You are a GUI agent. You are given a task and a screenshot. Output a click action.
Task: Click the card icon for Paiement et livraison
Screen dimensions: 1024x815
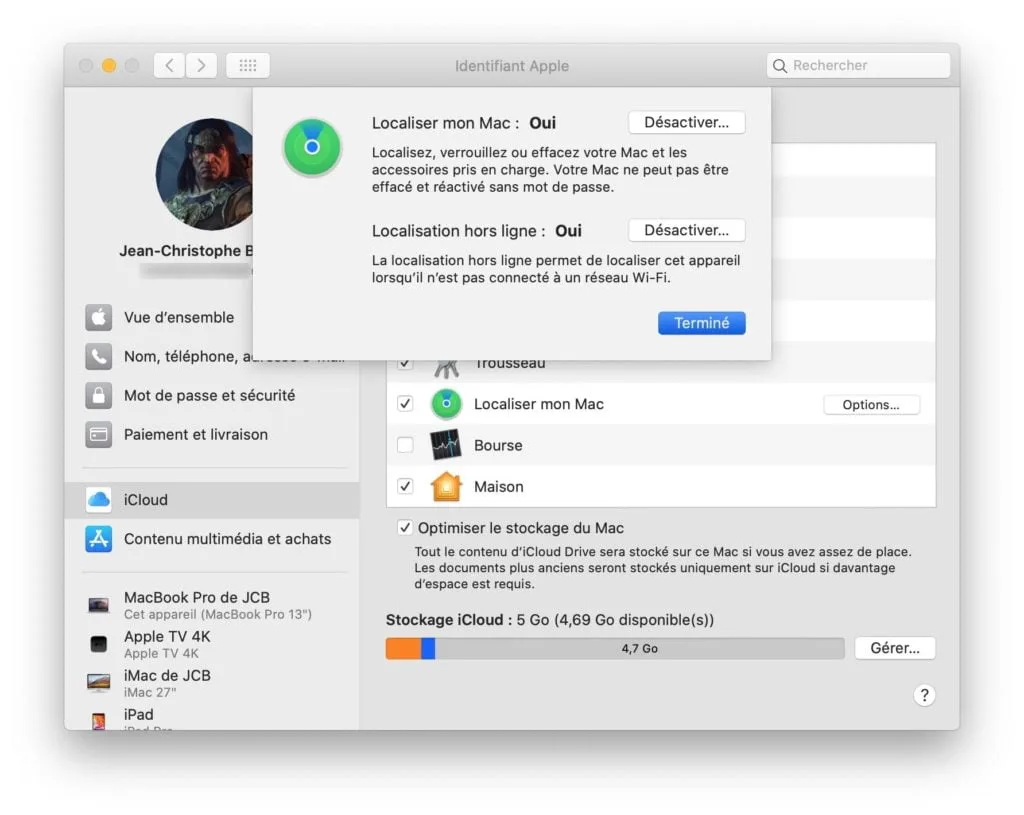click(x=97, y=434)
